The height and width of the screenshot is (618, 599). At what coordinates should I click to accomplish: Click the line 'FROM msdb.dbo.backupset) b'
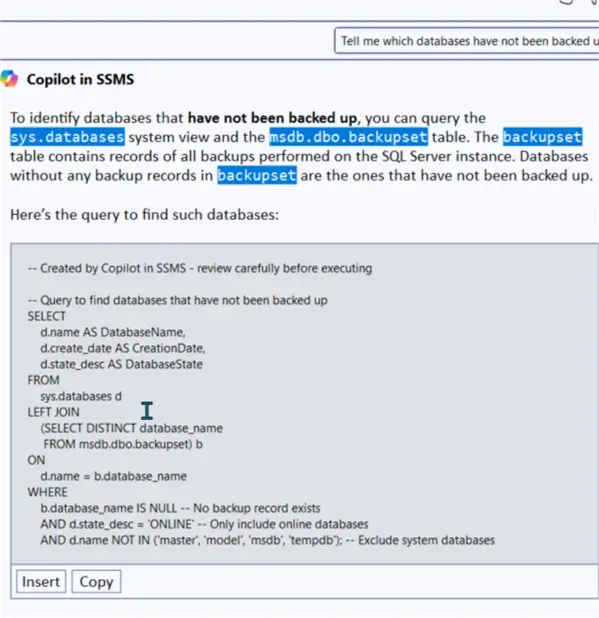click(123, 444)
